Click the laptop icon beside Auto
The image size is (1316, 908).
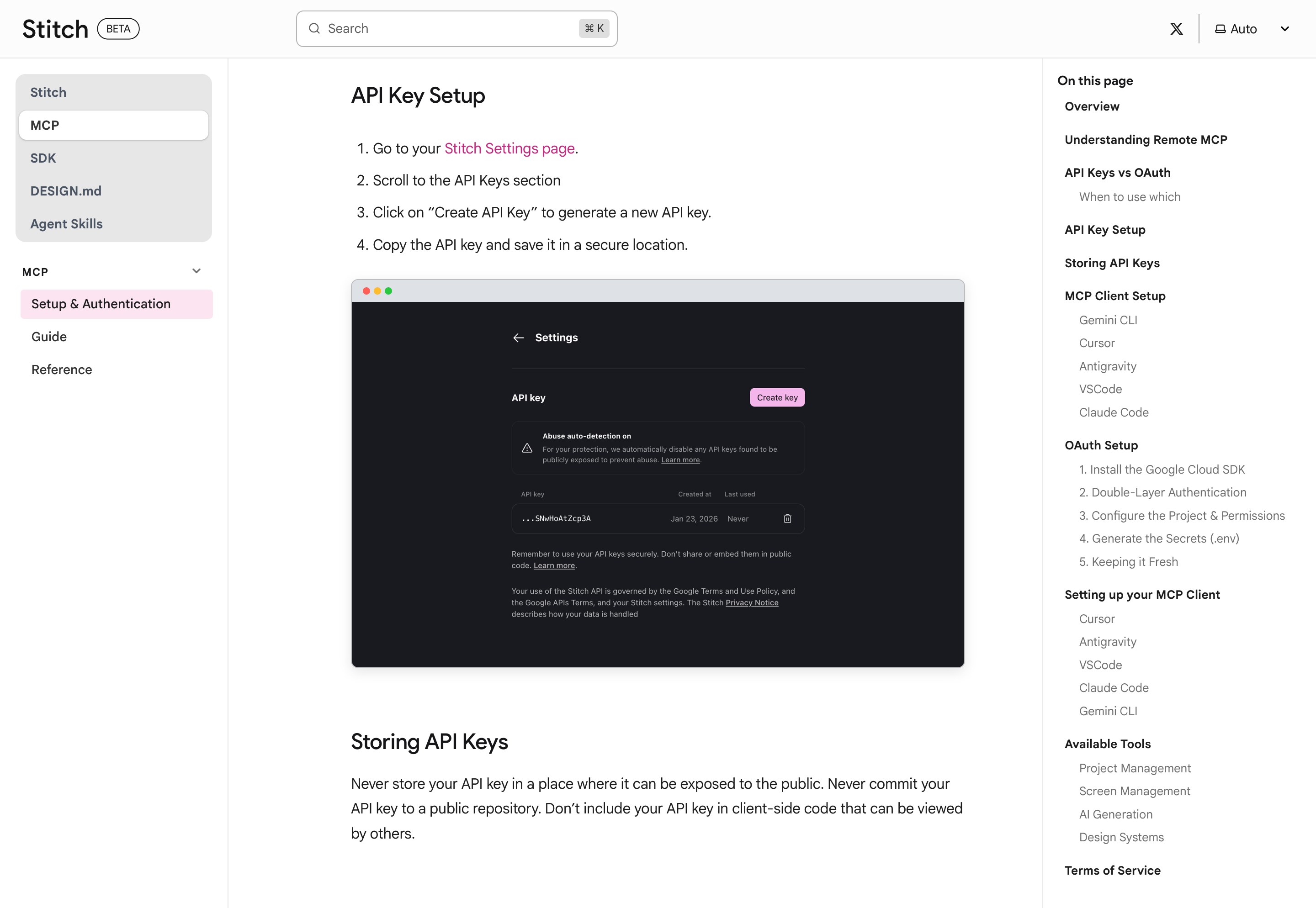pos(1220,29)
